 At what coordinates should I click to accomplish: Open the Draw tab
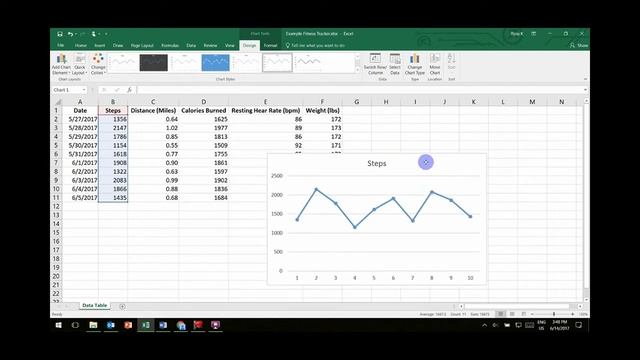118,45
